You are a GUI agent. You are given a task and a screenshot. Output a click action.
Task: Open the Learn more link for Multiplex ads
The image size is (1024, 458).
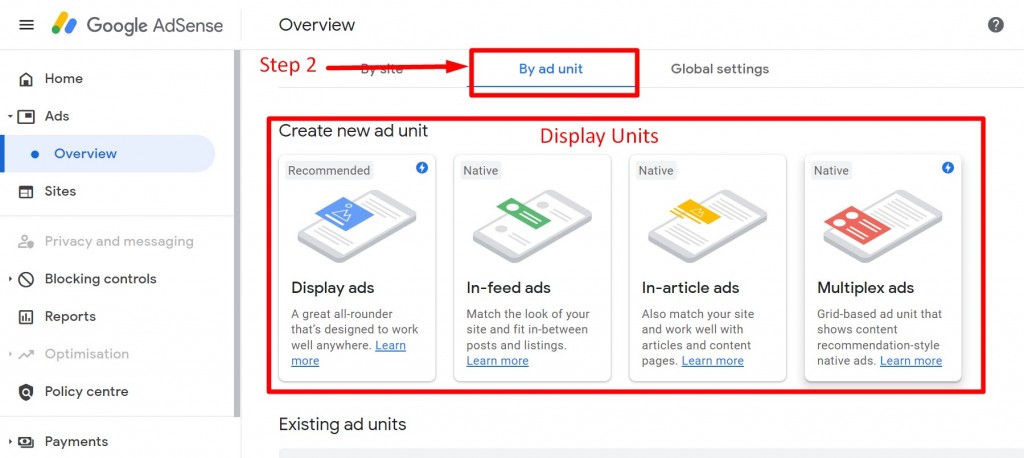coord(911,361)
